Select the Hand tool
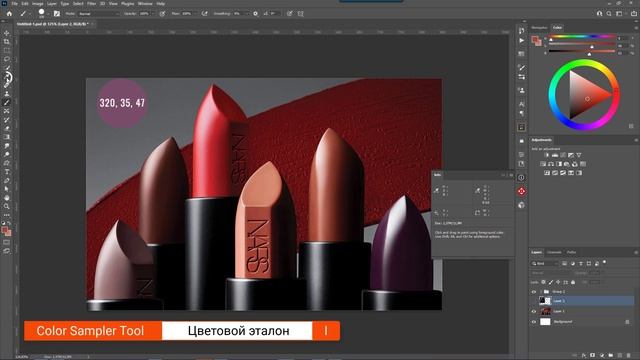The image size is (640, 360). coord(7,198)
